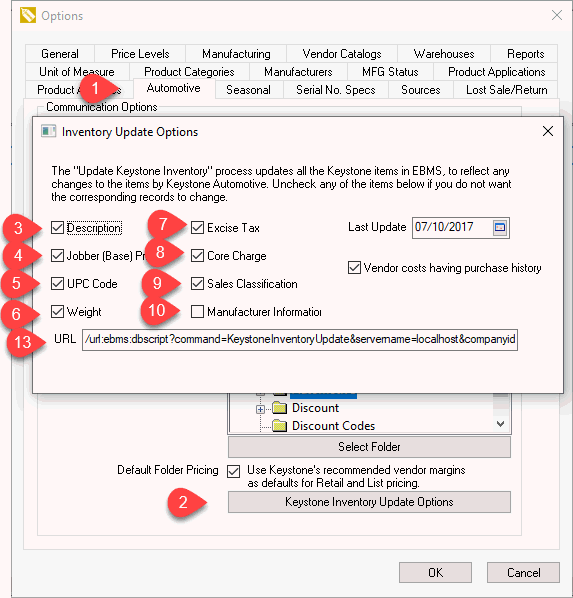Open the Last Update calendar picker
573x598 pixels.
[x=500, y=228]
